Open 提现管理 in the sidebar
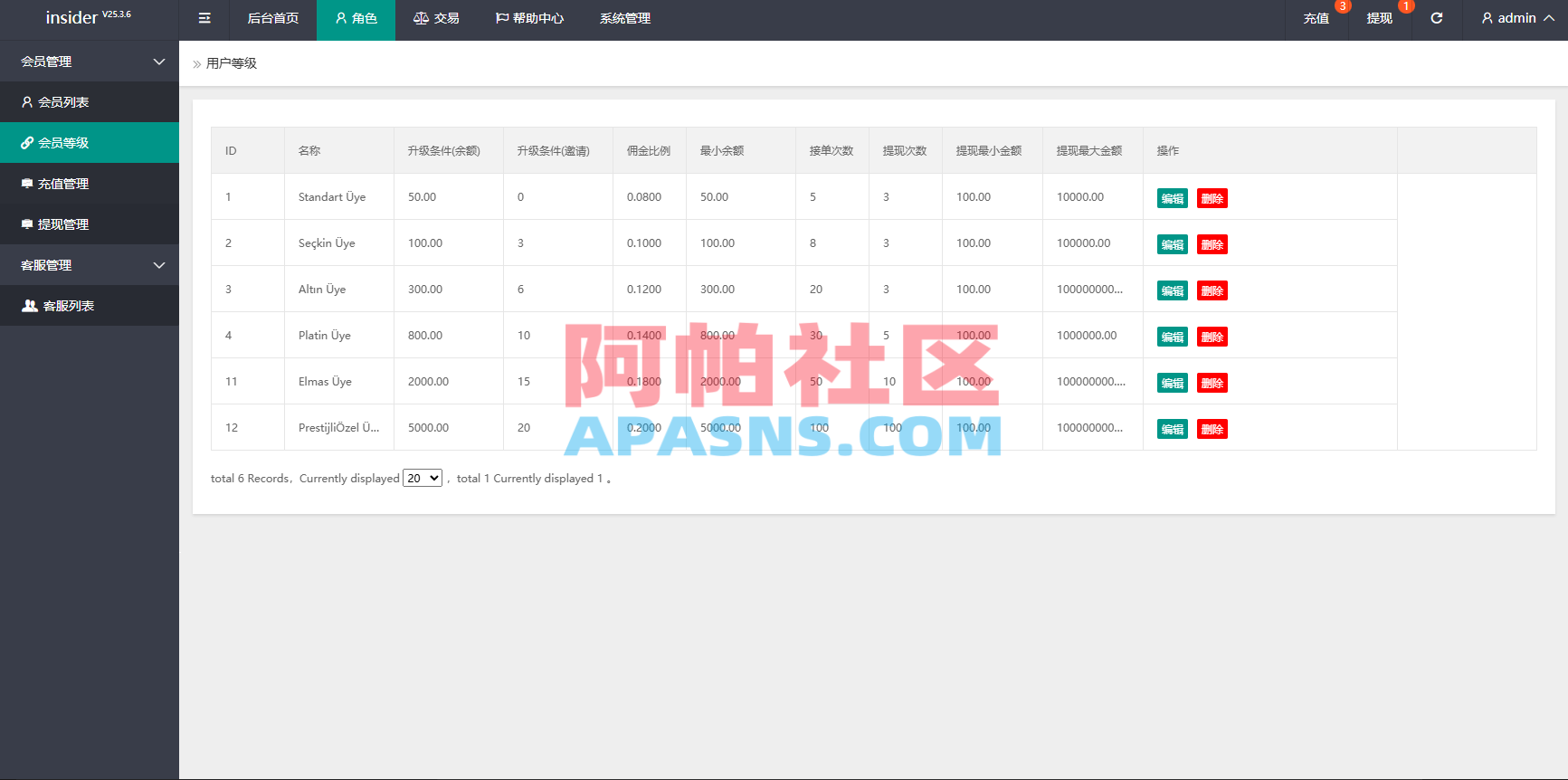Viewport: 1568px width, 780px height. 90,224
